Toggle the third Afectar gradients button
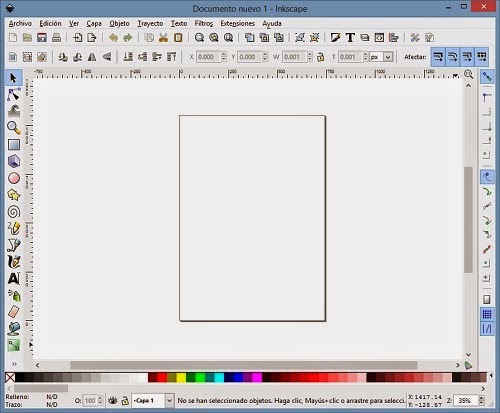 467,57
